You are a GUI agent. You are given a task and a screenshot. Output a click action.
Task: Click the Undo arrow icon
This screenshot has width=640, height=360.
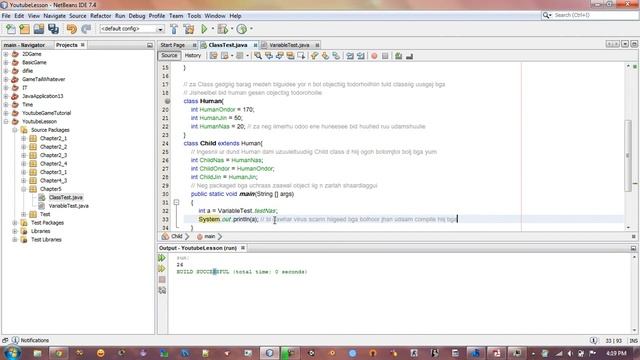pos(72,29)
